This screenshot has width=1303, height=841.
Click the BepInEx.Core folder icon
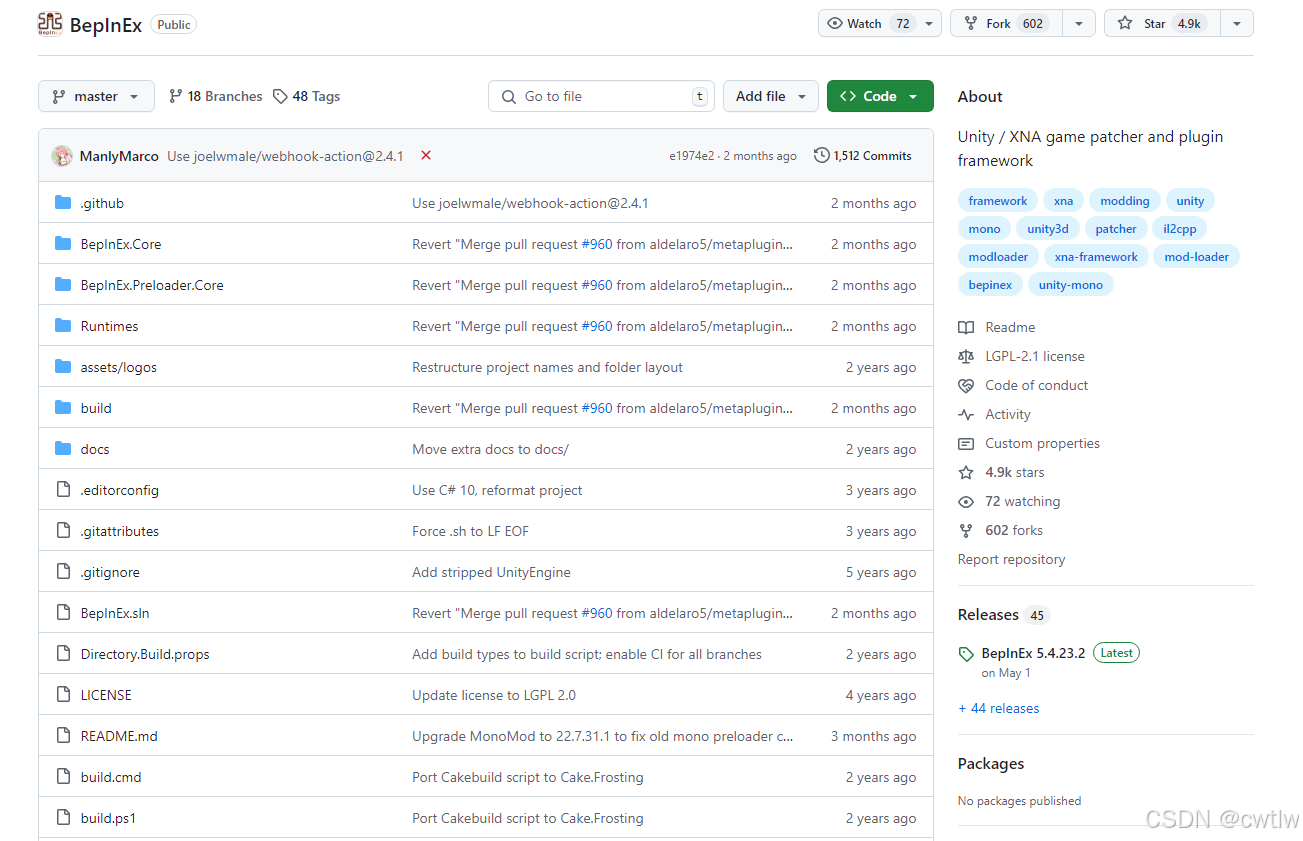point(63,244)
